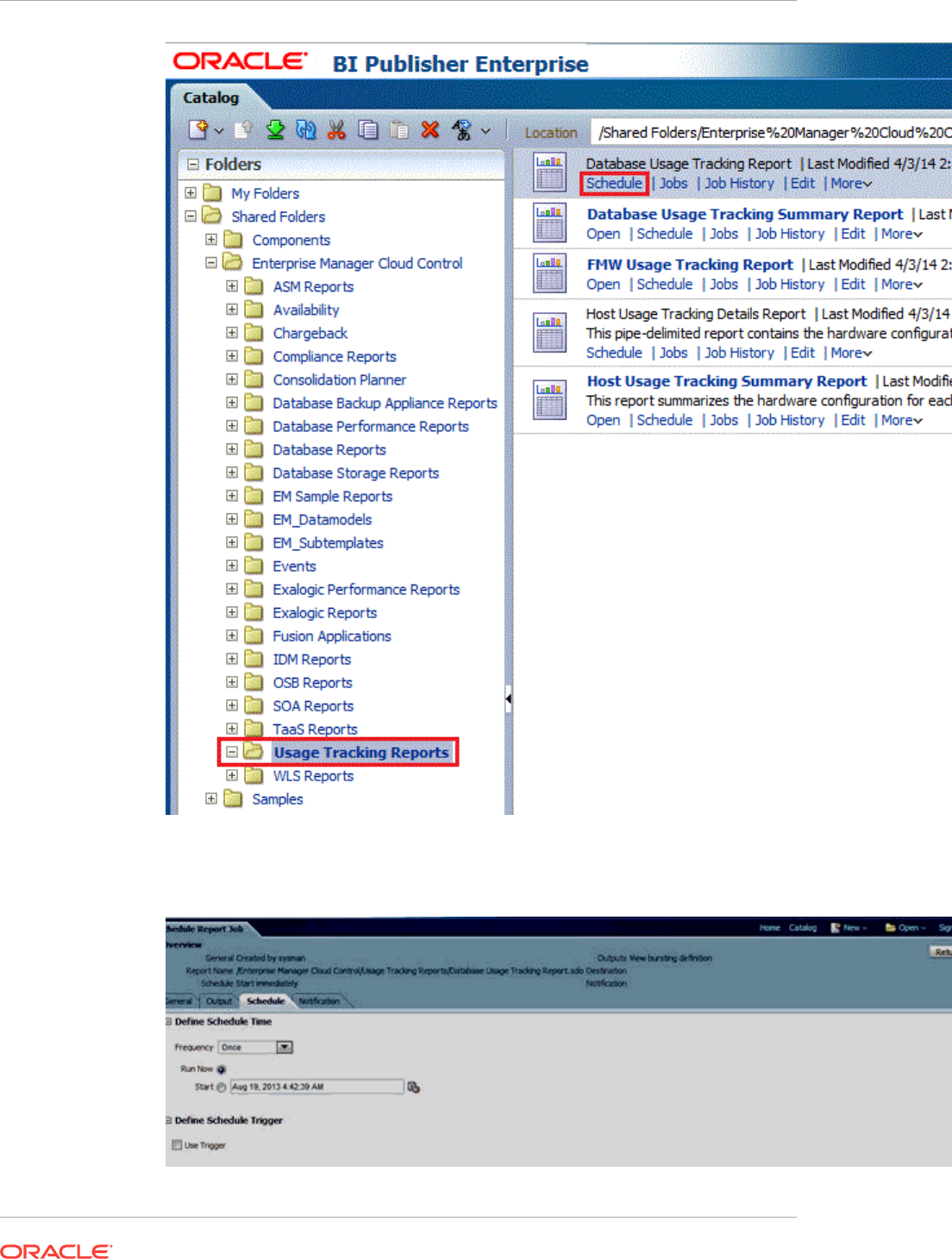Screen dimensions: 952x1259
Task: Collapse the Shared Folders node
Action: pyautogui.click(x=191, y=216)
